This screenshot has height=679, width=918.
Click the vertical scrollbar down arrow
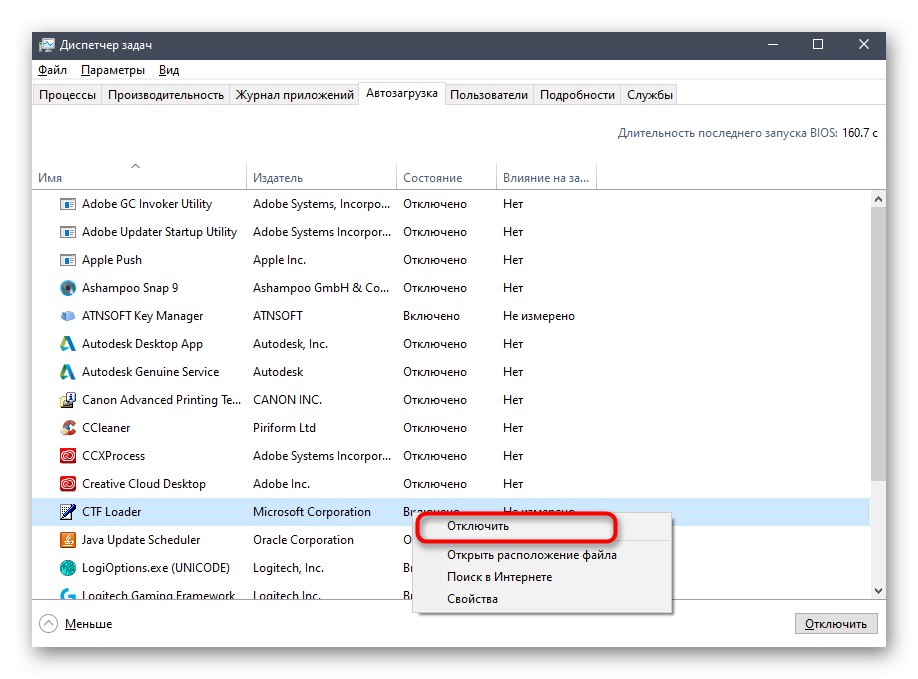coord(878,592)
